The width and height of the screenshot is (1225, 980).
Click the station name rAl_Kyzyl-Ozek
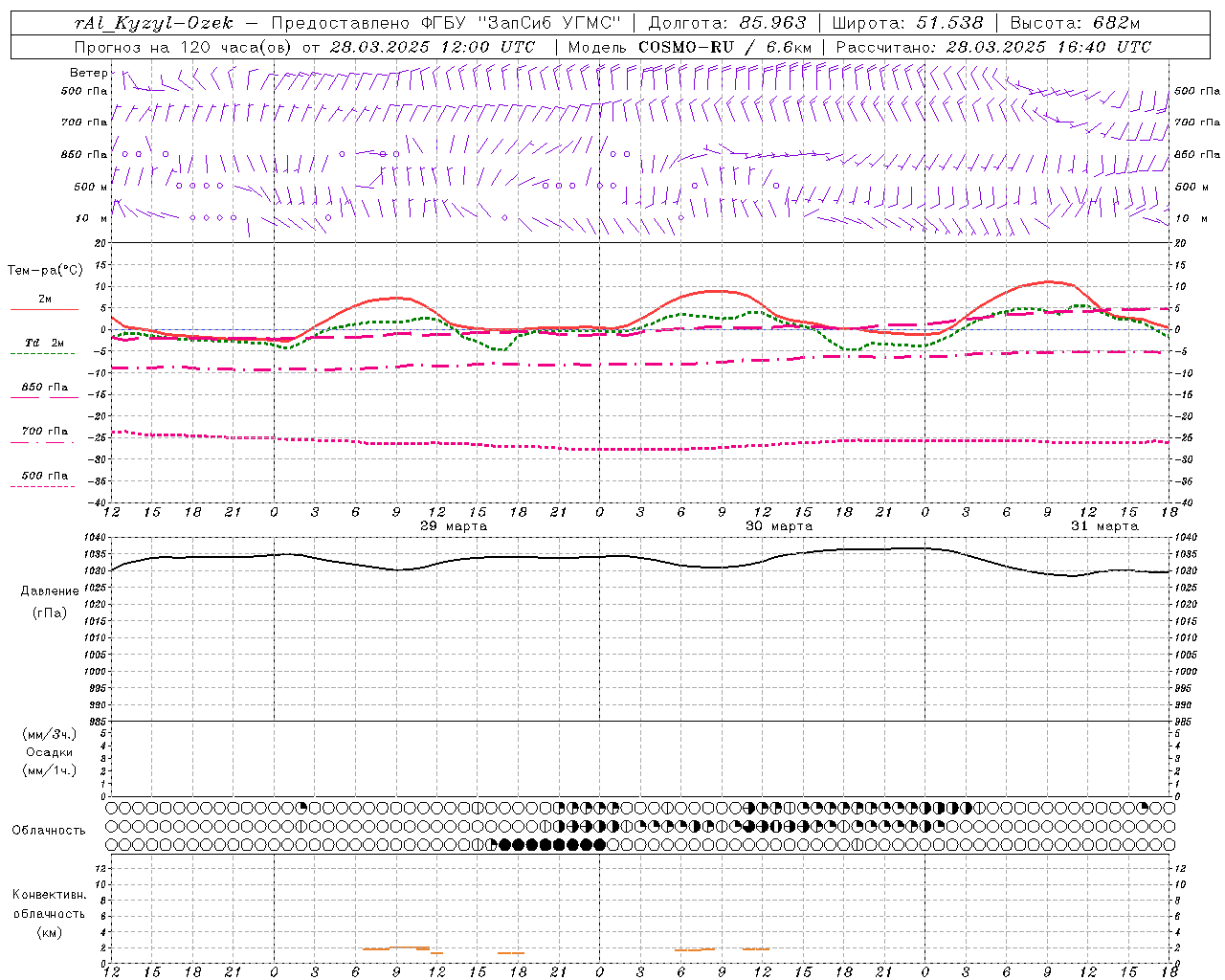pos(153,23)
